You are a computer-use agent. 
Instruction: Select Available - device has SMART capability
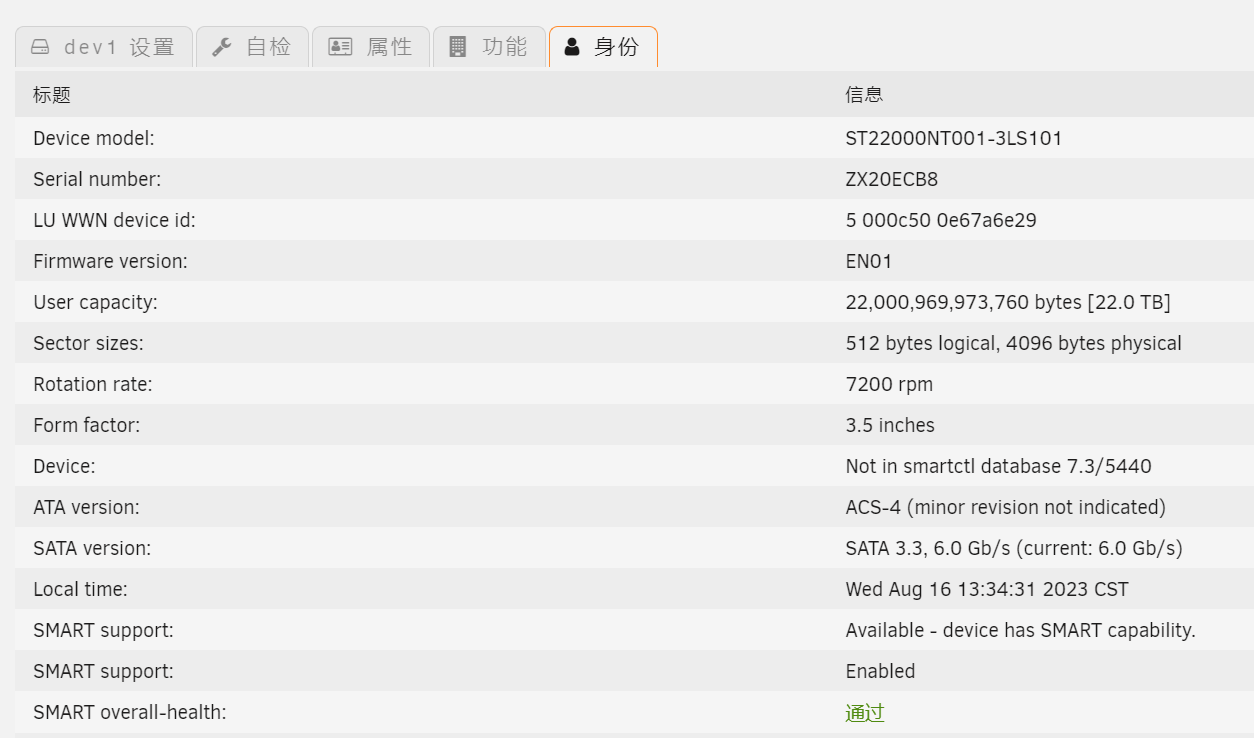click(1021, 630)
